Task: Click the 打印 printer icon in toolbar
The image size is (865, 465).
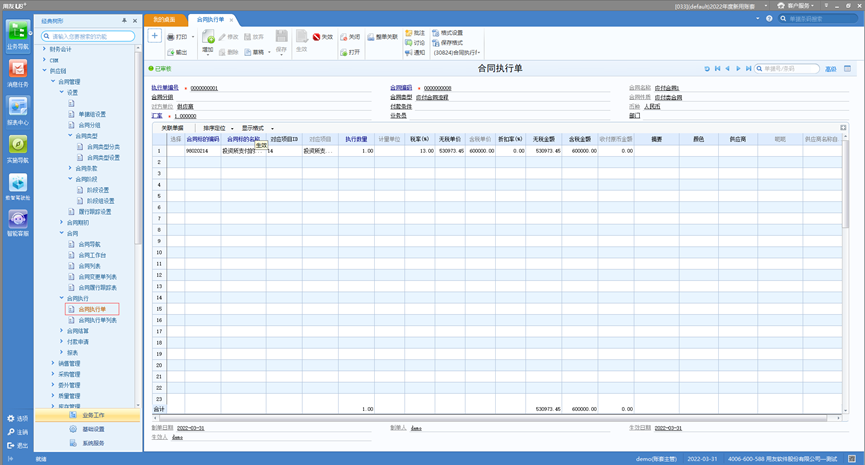Action: pos(171,37)
